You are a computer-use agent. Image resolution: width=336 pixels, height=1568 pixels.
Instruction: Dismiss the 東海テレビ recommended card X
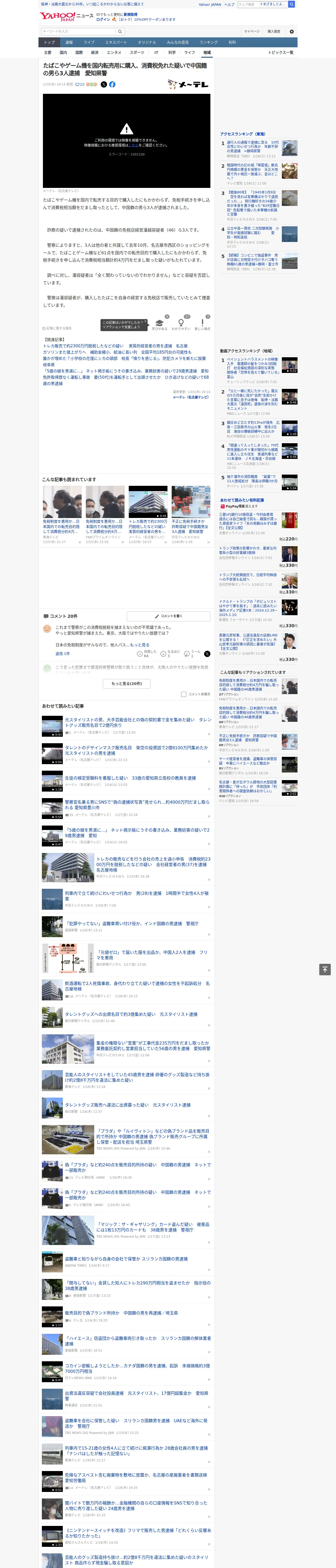point(80,542)
